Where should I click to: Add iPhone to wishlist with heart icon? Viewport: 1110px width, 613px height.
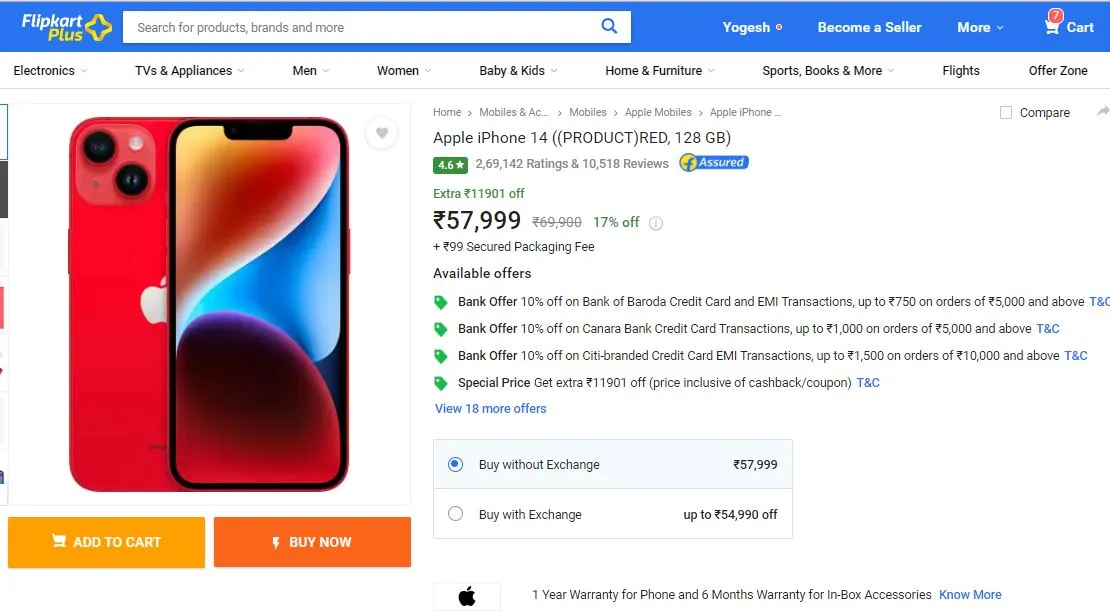pos(382,132)
